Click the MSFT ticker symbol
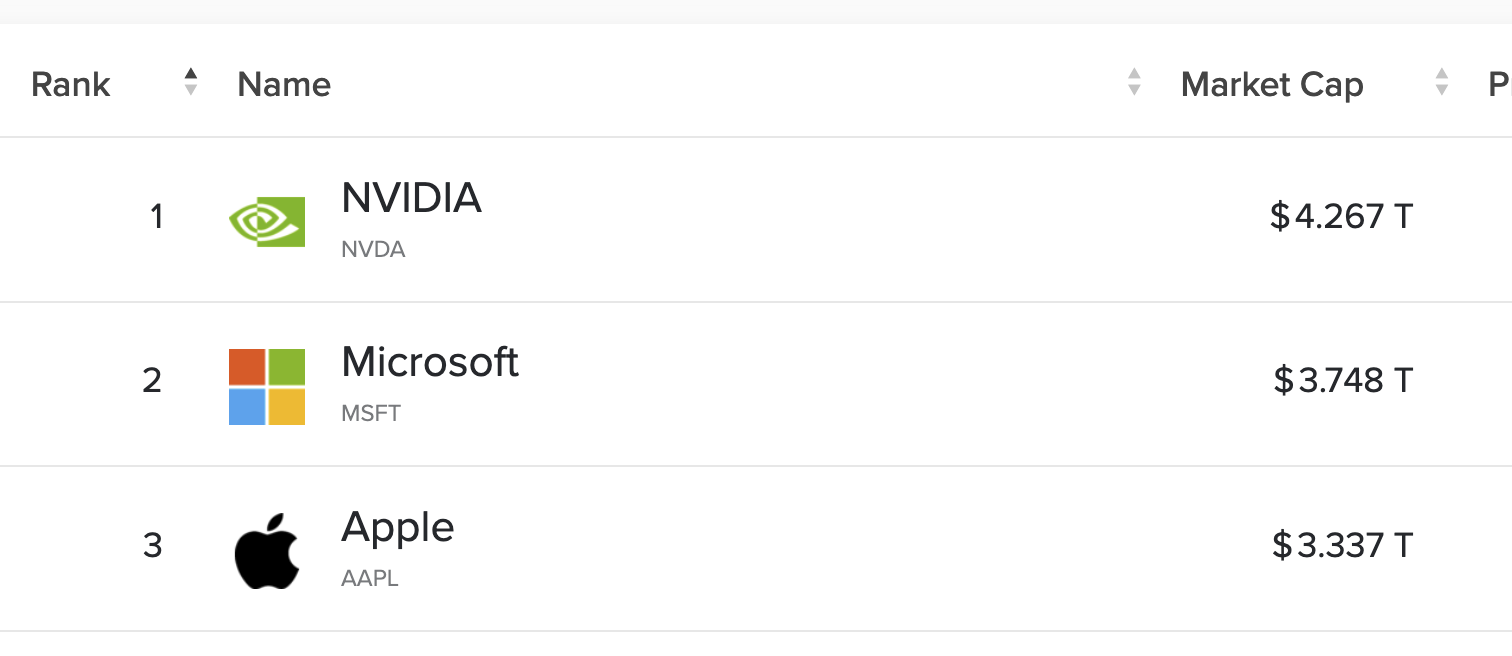This screenshot has height=656, width=1512. (x=371, y=414)
